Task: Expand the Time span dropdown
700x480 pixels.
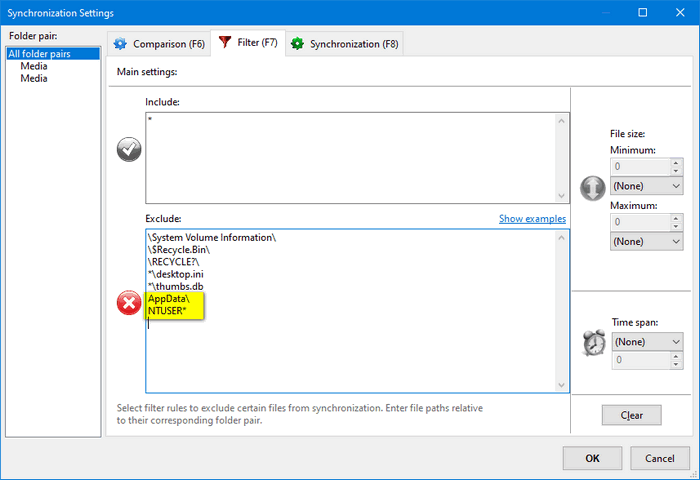Action: pyautogui.click(x=646, y=342)
